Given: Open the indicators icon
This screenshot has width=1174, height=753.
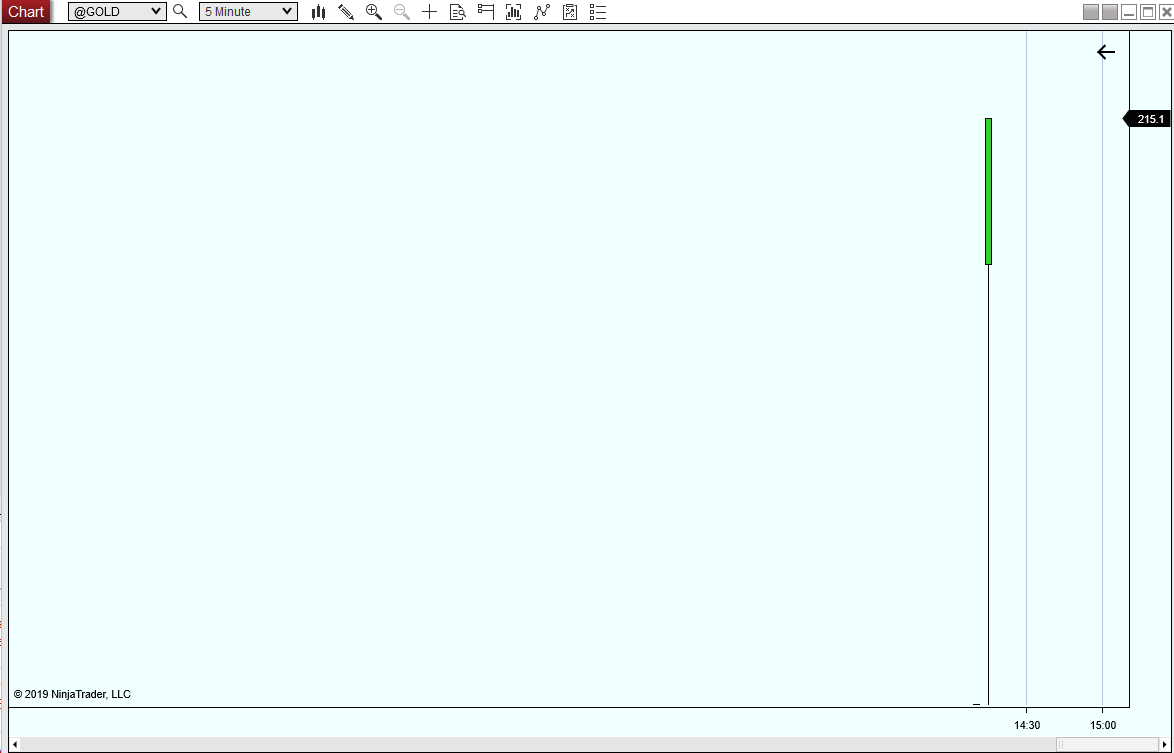Looking at the screenshot, I should [x=541, y=11].
